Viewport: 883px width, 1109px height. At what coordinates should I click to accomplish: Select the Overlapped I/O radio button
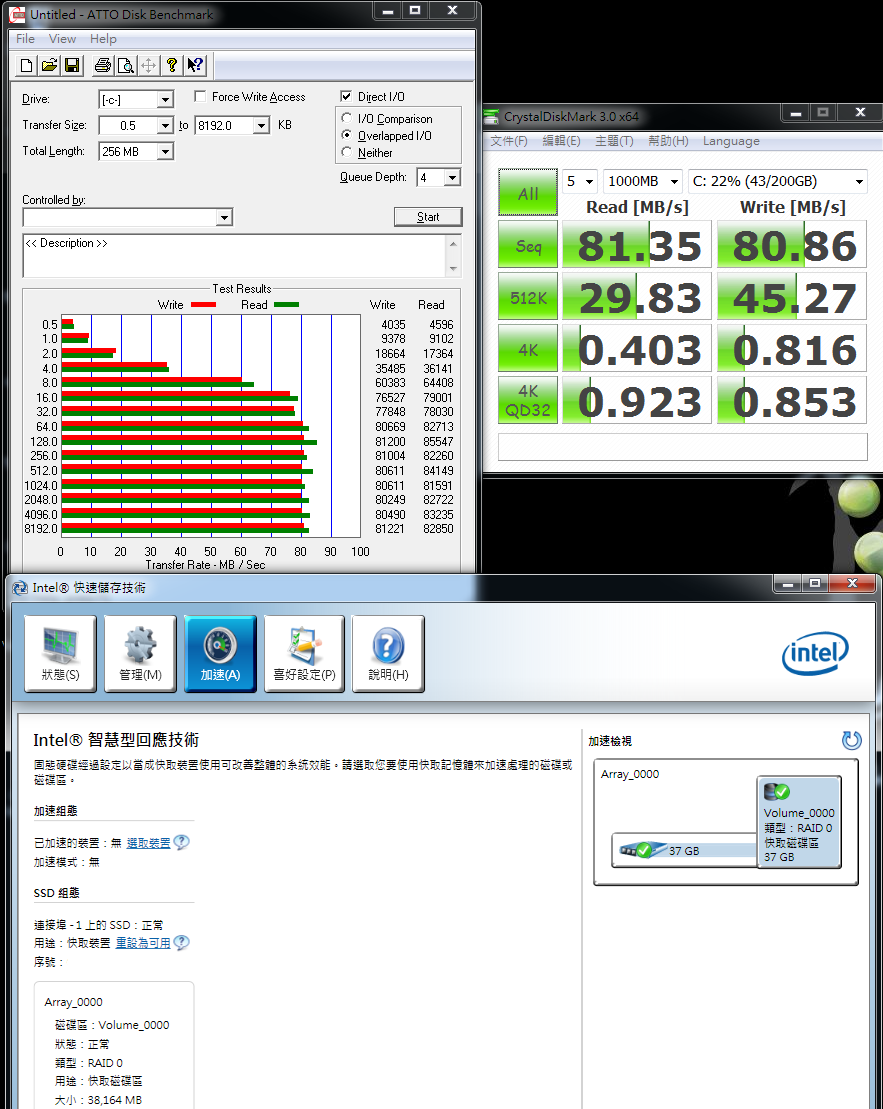pyautogui.click(x=347, y=135)
